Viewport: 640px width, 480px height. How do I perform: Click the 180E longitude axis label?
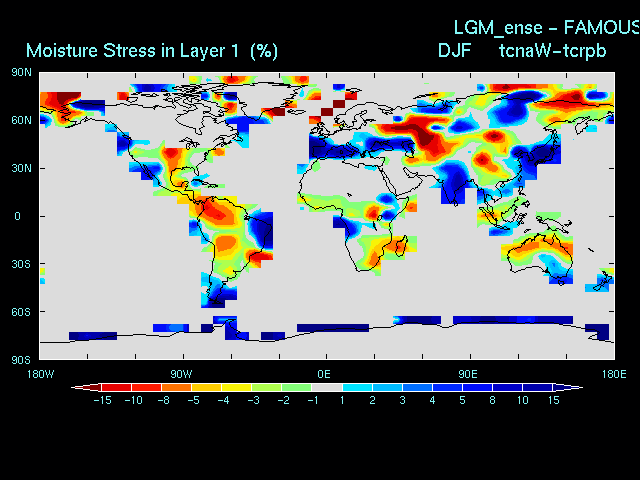pos(612,373)
